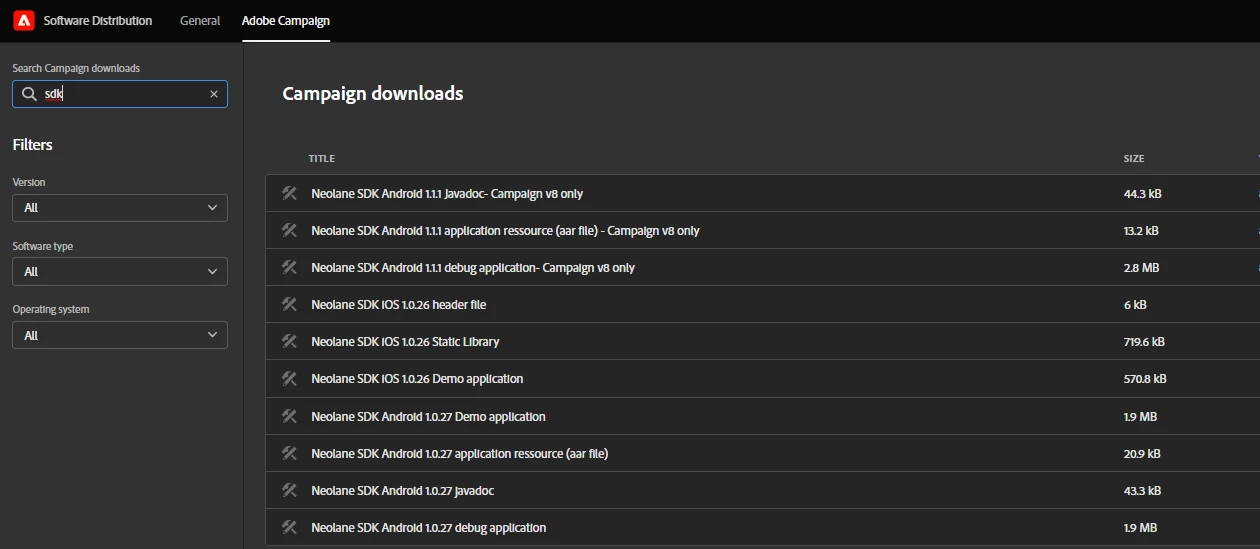Click tool icon for iOS 1.0.26 Demo application row

click(290, 378)
